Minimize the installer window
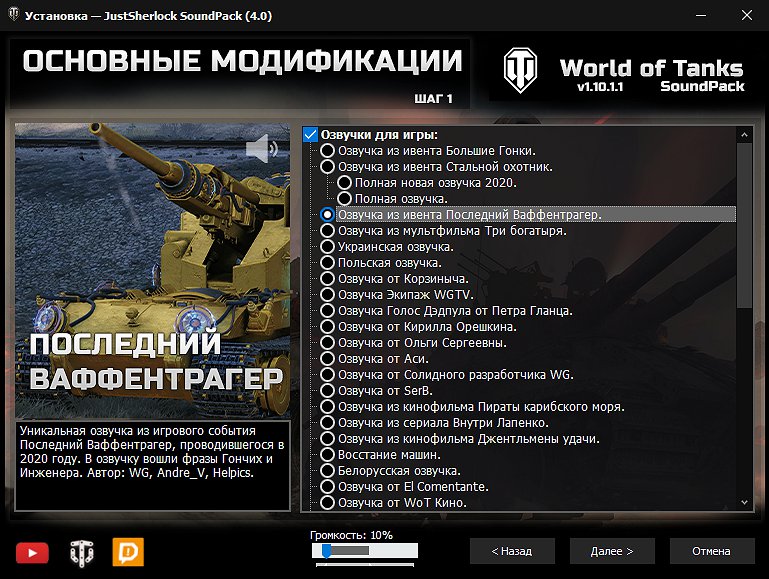The image size is (769, 579). click(x=701, y=15)
